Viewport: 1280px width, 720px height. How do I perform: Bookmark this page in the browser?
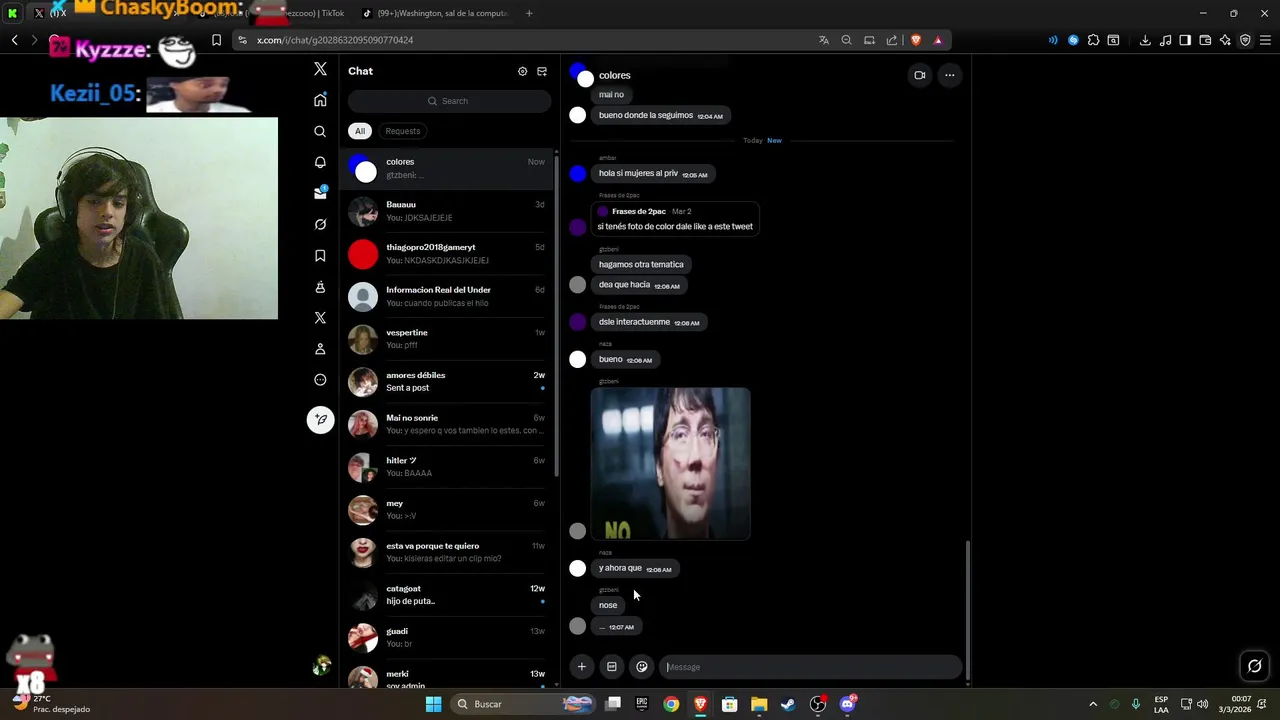coord(216,40)
